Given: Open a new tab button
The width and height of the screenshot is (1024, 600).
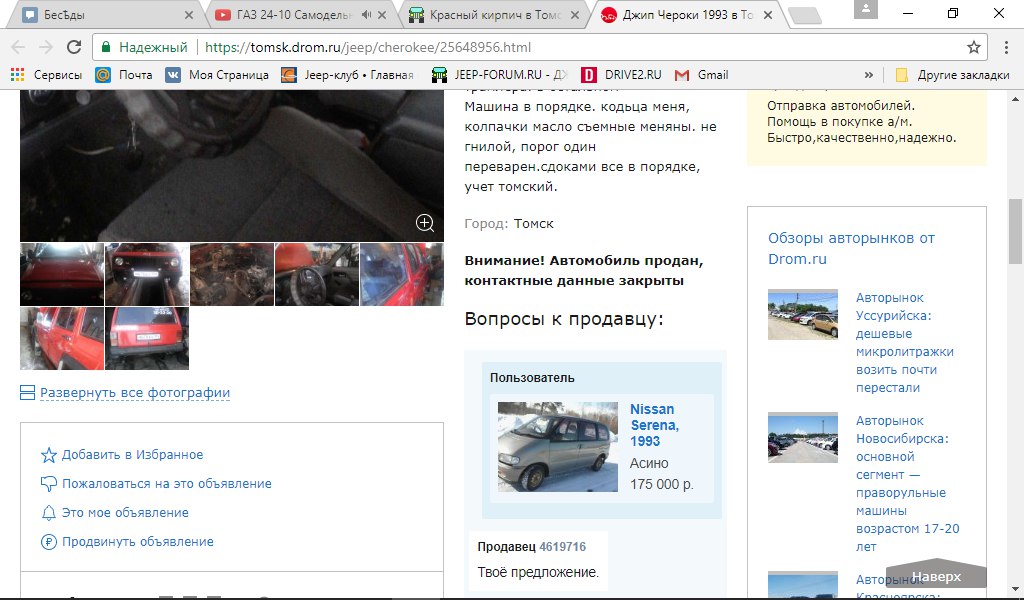Looking at the screenshot, I should 805,16.
